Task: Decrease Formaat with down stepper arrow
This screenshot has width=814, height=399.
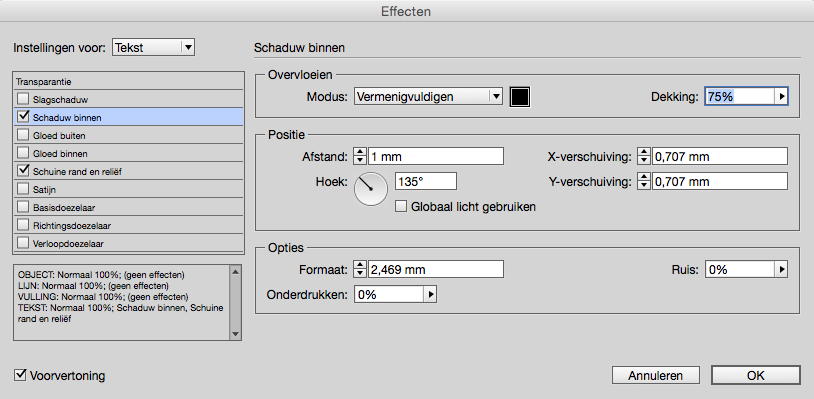Action: (360, 273)
